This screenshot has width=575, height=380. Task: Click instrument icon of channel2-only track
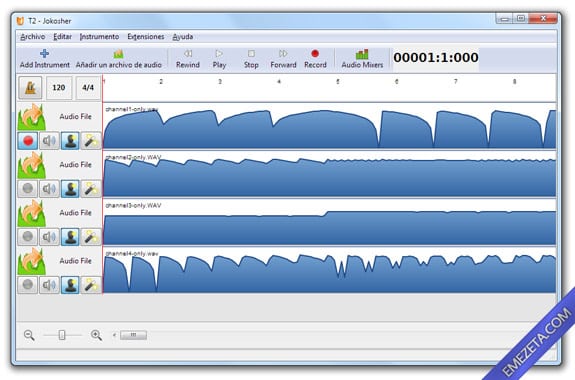click(x=32, y=165)
